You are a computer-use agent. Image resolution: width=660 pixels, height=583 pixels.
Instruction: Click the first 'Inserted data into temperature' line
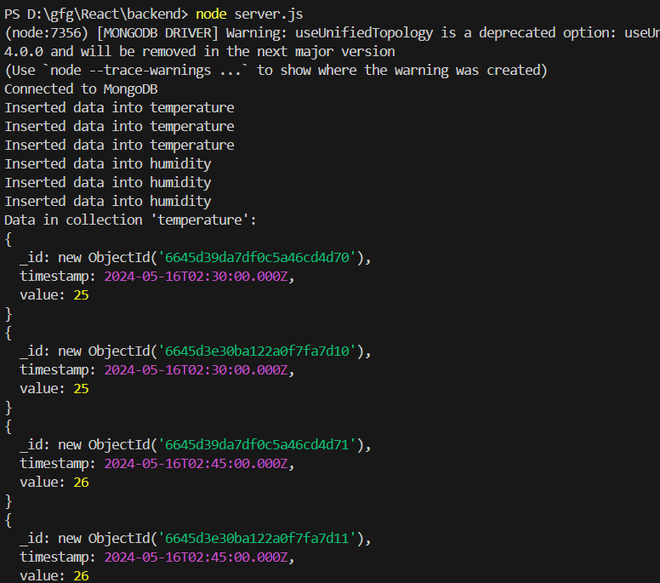click(120, 108)
